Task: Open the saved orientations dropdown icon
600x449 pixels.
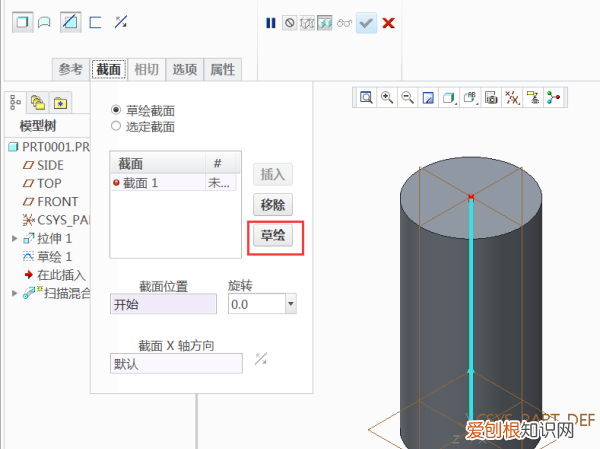Action: tap(470, 97)
